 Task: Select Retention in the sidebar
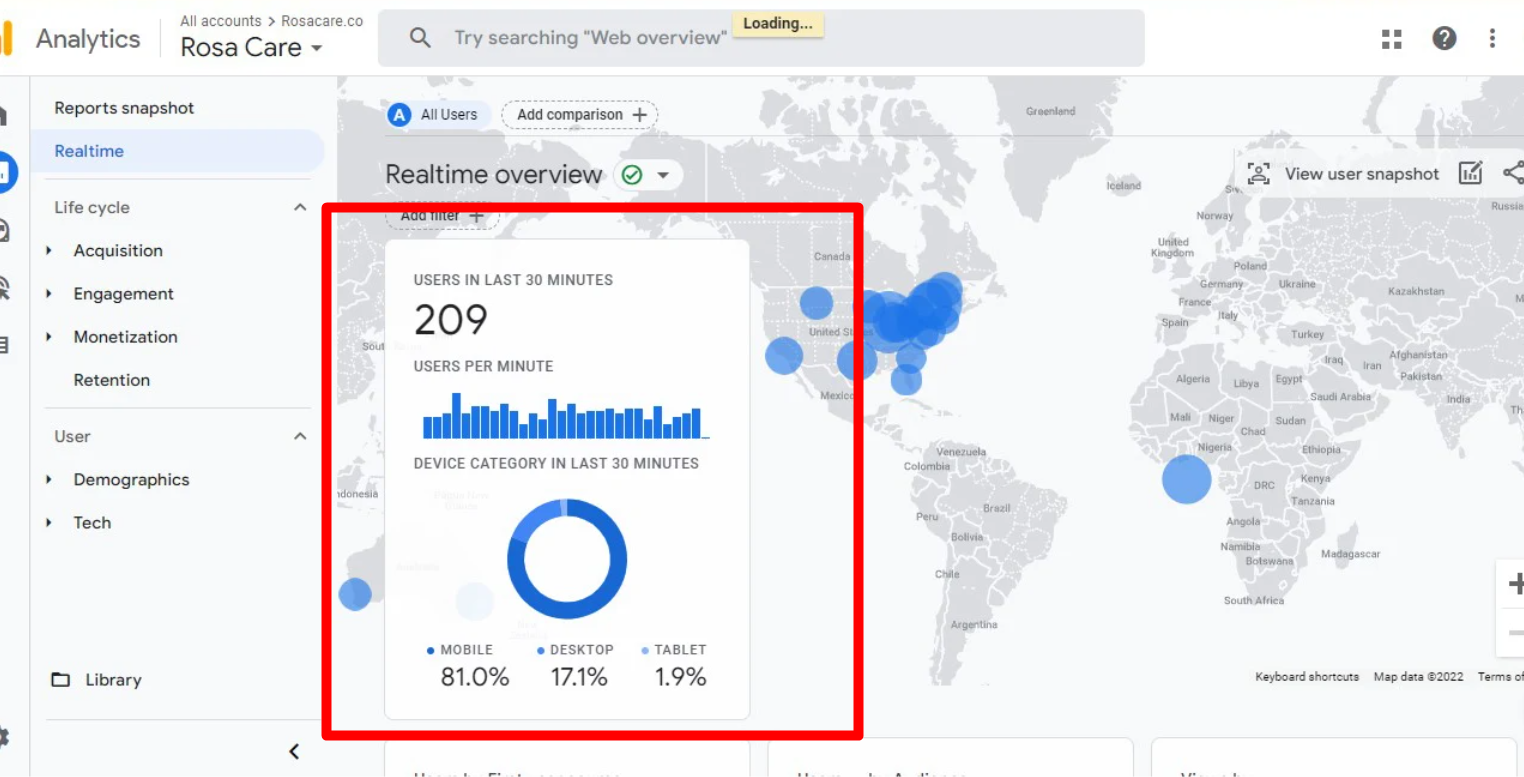point(111,380)
